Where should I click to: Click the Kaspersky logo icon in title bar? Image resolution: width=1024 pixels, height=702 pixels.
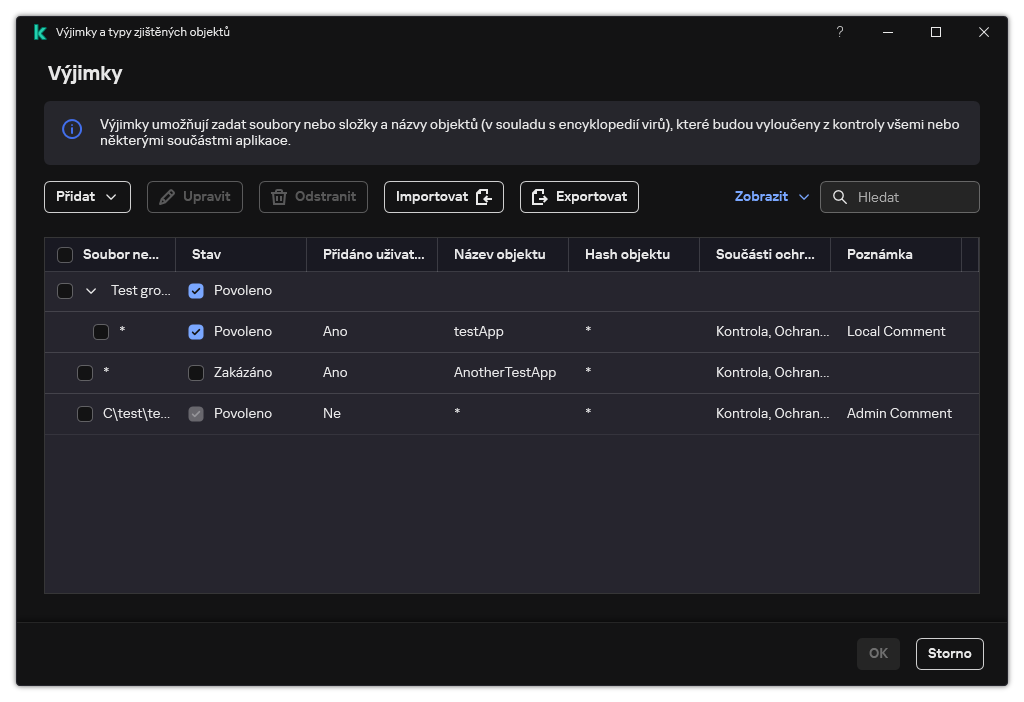[x=40, y=32]
